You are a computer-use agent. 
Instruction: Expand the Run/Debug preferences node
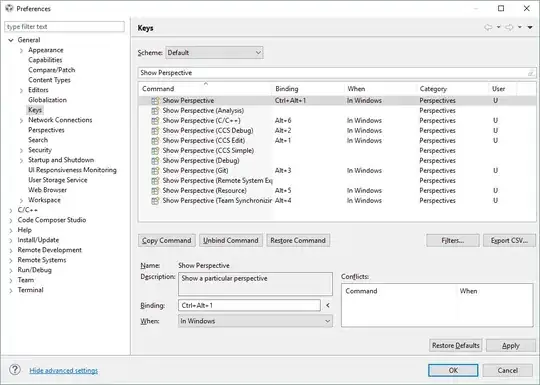pyautogui.click(x=11, y=270)
